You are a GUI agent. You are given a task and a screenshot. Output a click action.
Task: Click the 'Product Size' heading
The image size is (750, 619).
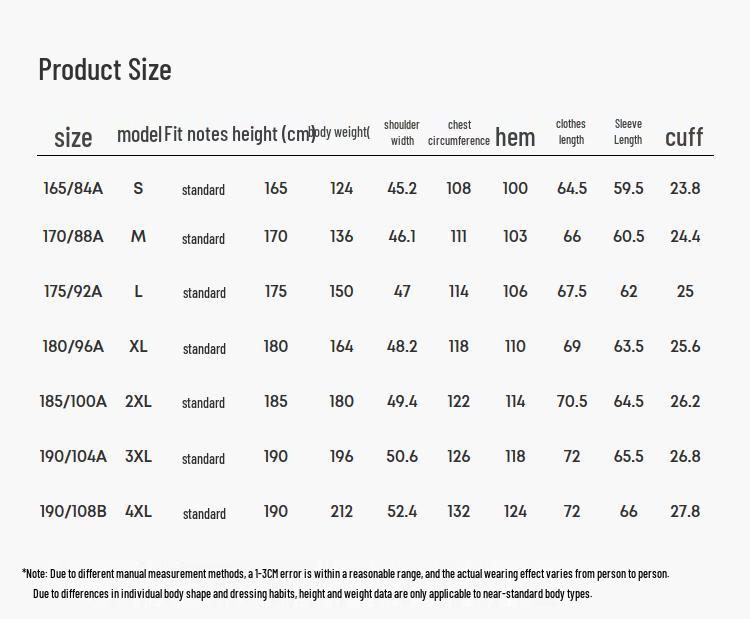click(105, 69)
